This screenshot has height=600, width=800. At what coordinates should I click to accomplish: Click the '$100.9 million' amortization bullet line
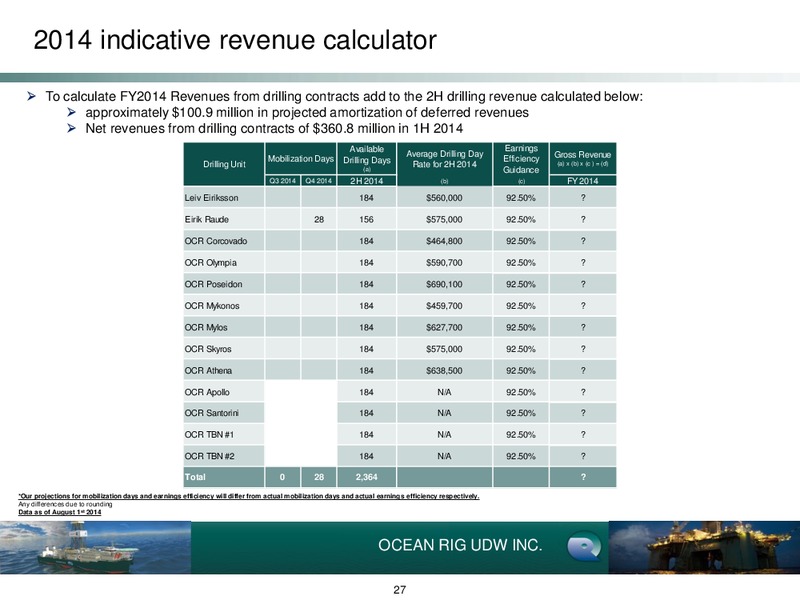pos(307,112)
